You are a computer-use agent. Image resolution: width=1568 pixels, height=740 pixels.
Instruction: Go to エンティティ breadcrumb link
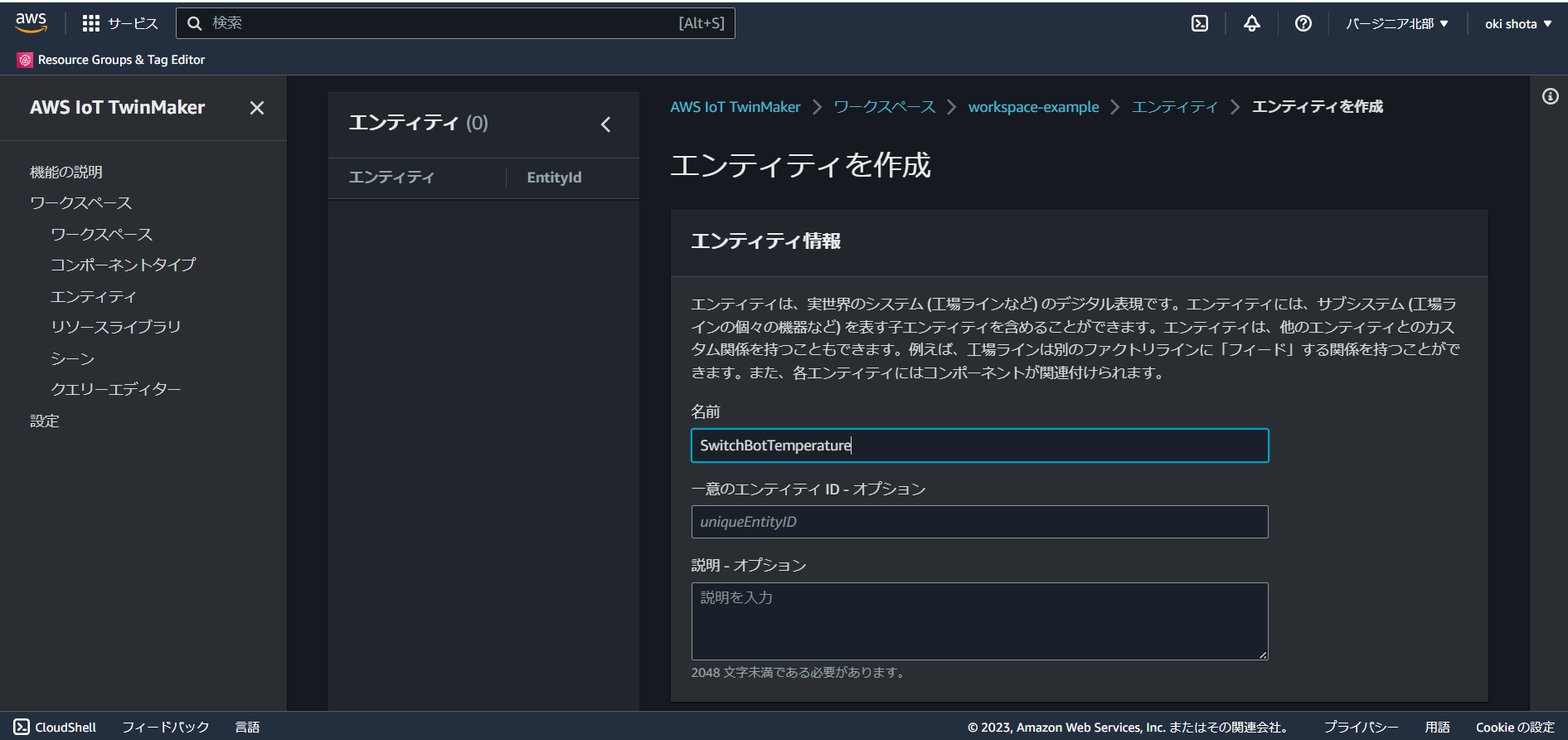[1175, 107]
